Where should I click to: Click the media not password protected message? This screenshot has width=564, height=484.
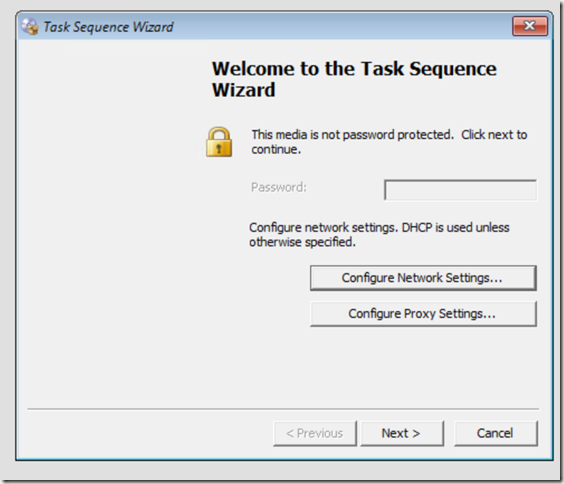click(389, 142)
